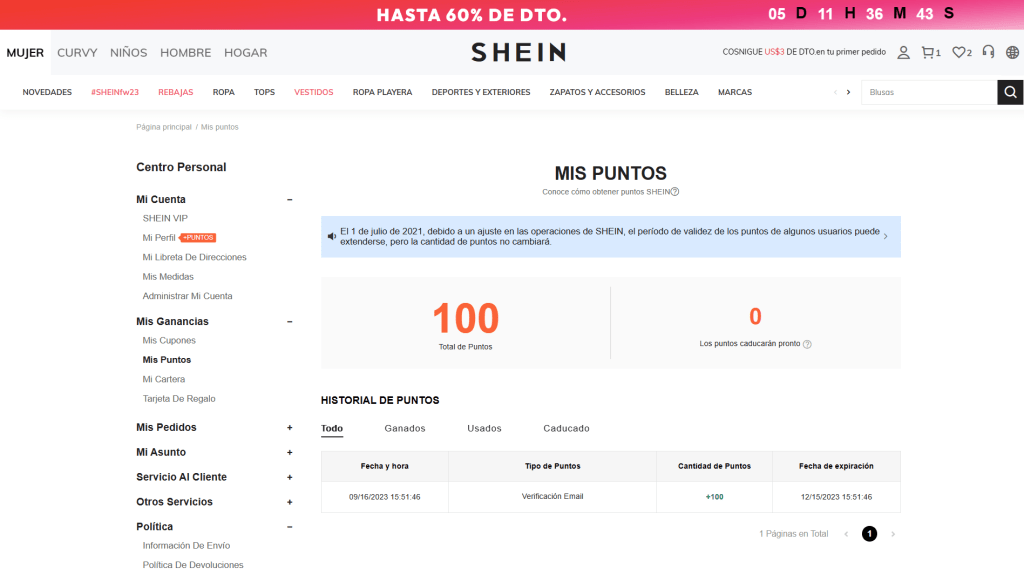Select the HOMBRE department tab
This screenshot has height=581, width=1024.
tap(185, 53)
